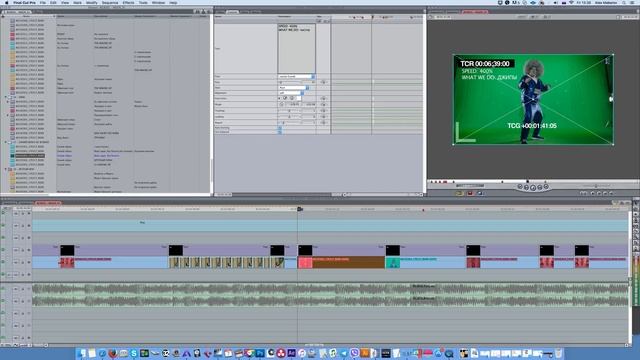Choose the Select Track Forward tool

[x=636, y=214]
